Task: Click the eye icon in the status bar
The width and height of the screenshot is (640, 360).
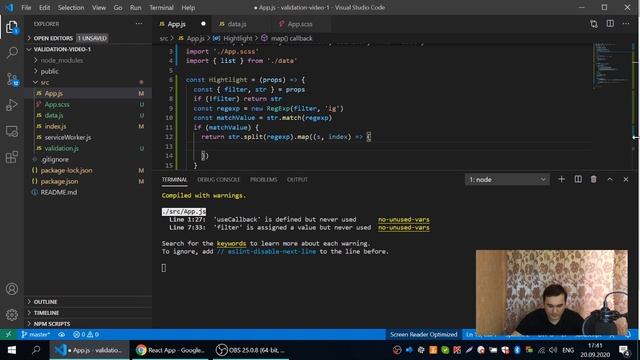Action: point(61,334)
